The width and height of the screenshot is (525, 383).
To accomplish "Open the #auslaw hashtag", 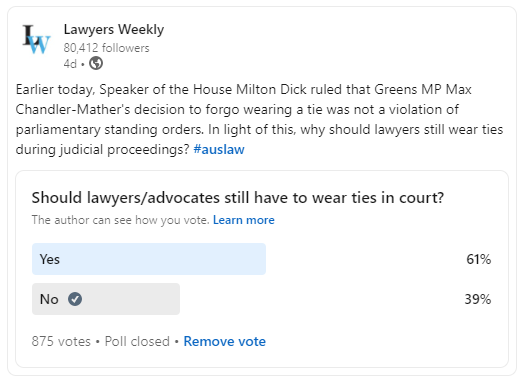I will coord(219,149).
